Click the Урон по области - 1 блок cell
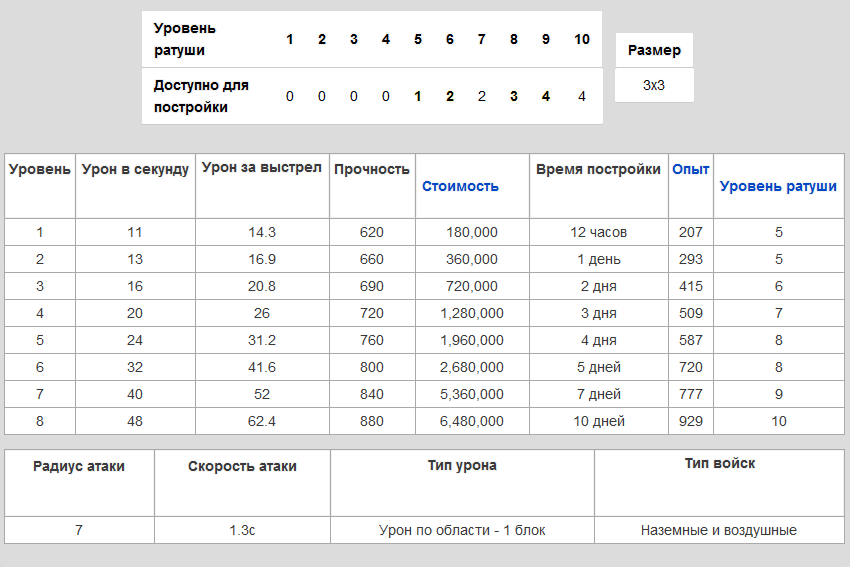The height and width of the screenshot is (567, 850). 462,530
